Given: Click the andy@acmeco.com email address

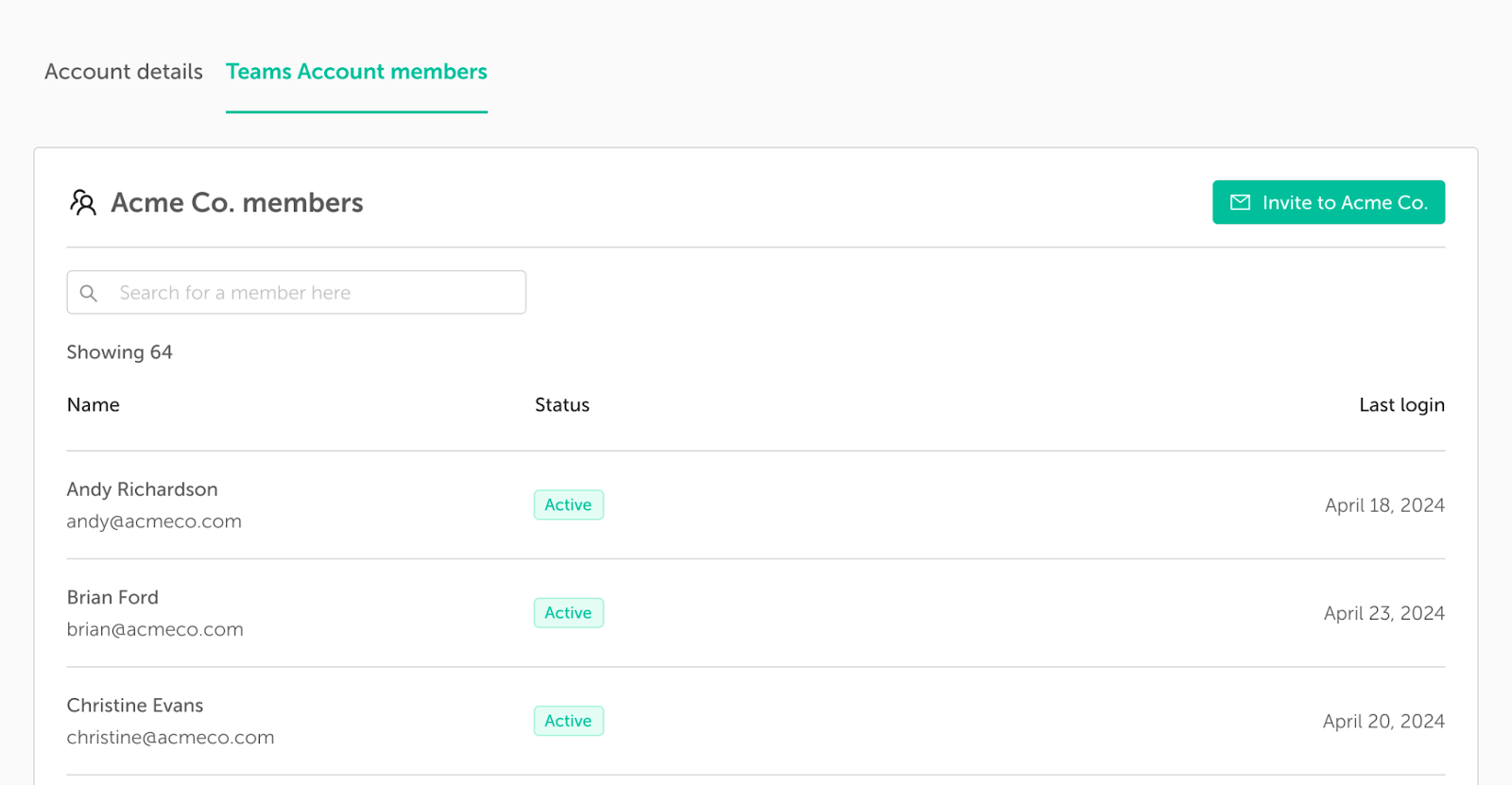Looking at the screenshot, I should coord(154,521).
